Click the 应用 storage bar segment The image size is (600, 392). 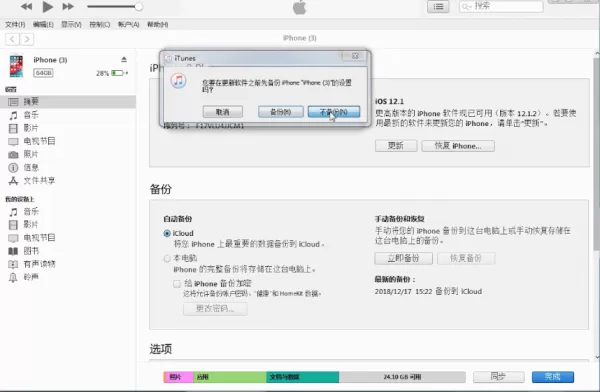coord(230,377)
